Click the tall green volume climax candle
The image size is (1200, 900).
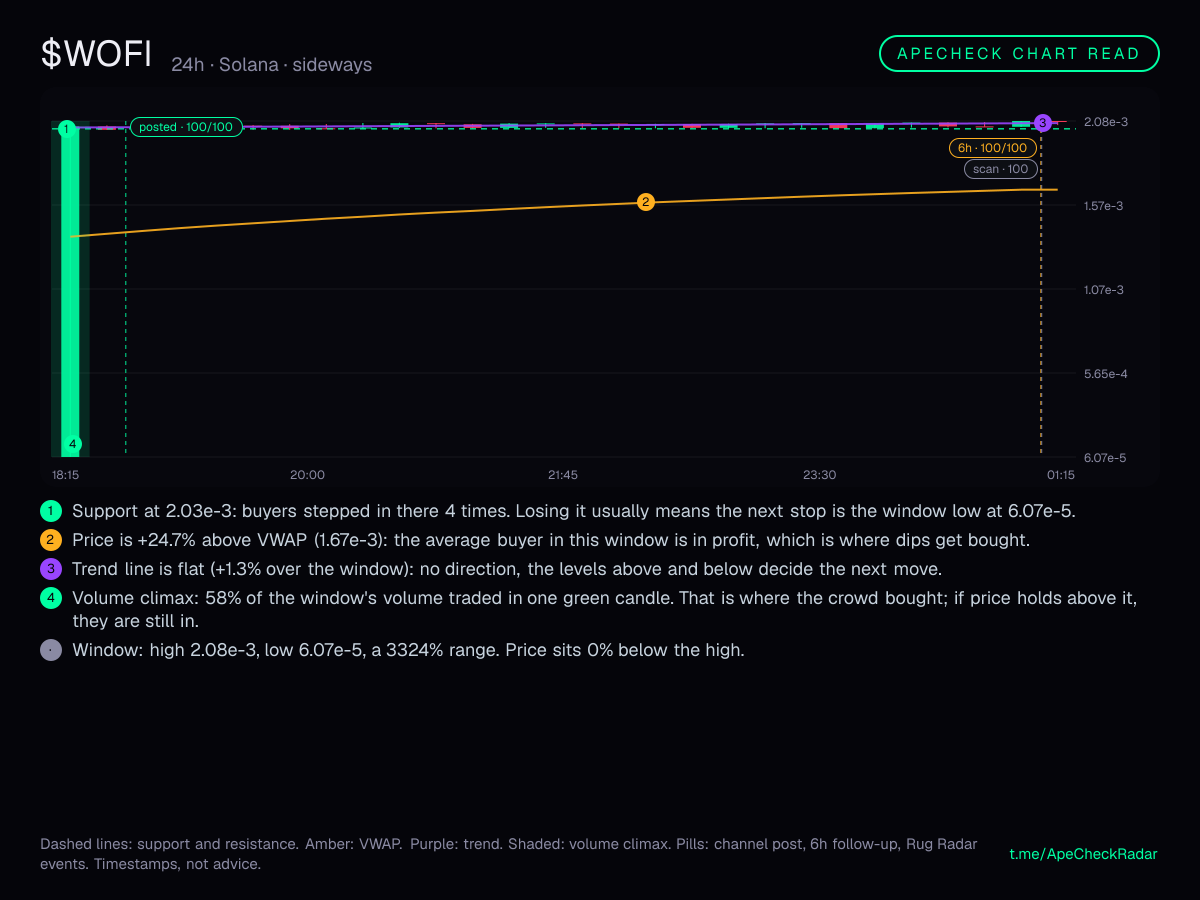69,290
